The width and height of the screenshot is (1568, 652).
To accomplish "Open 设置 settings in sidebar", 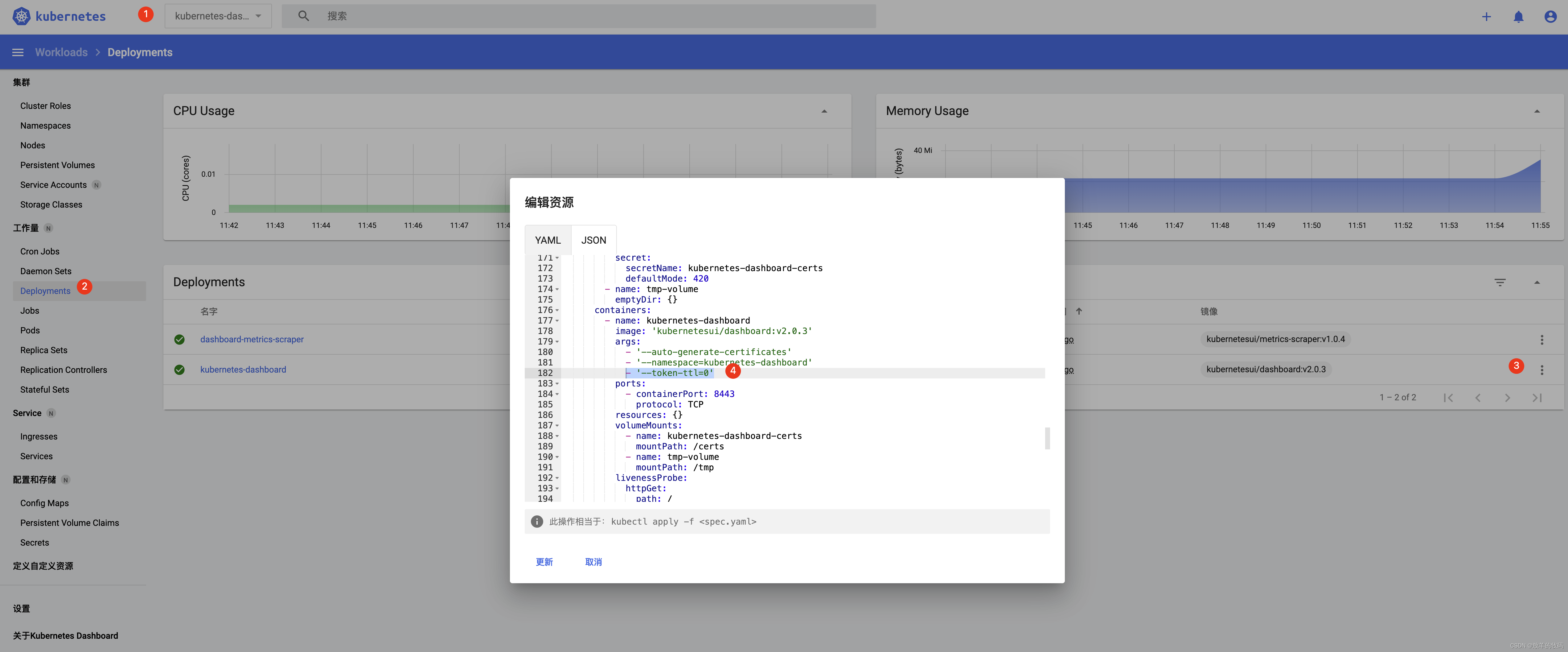I will pos(21,609).
